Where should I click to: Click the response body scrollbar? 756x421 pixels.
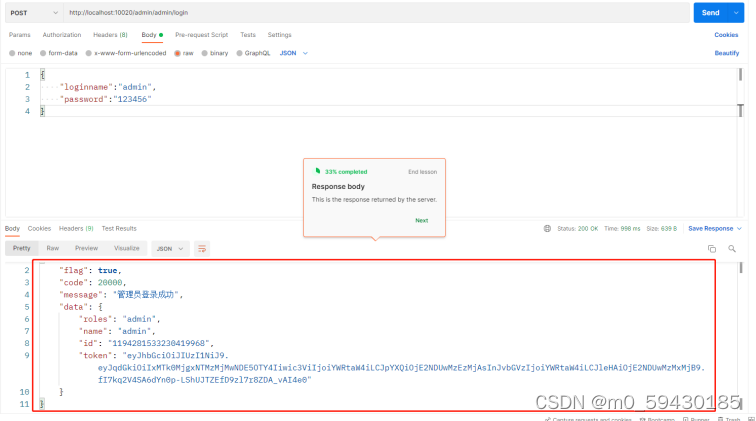point(741,267)
